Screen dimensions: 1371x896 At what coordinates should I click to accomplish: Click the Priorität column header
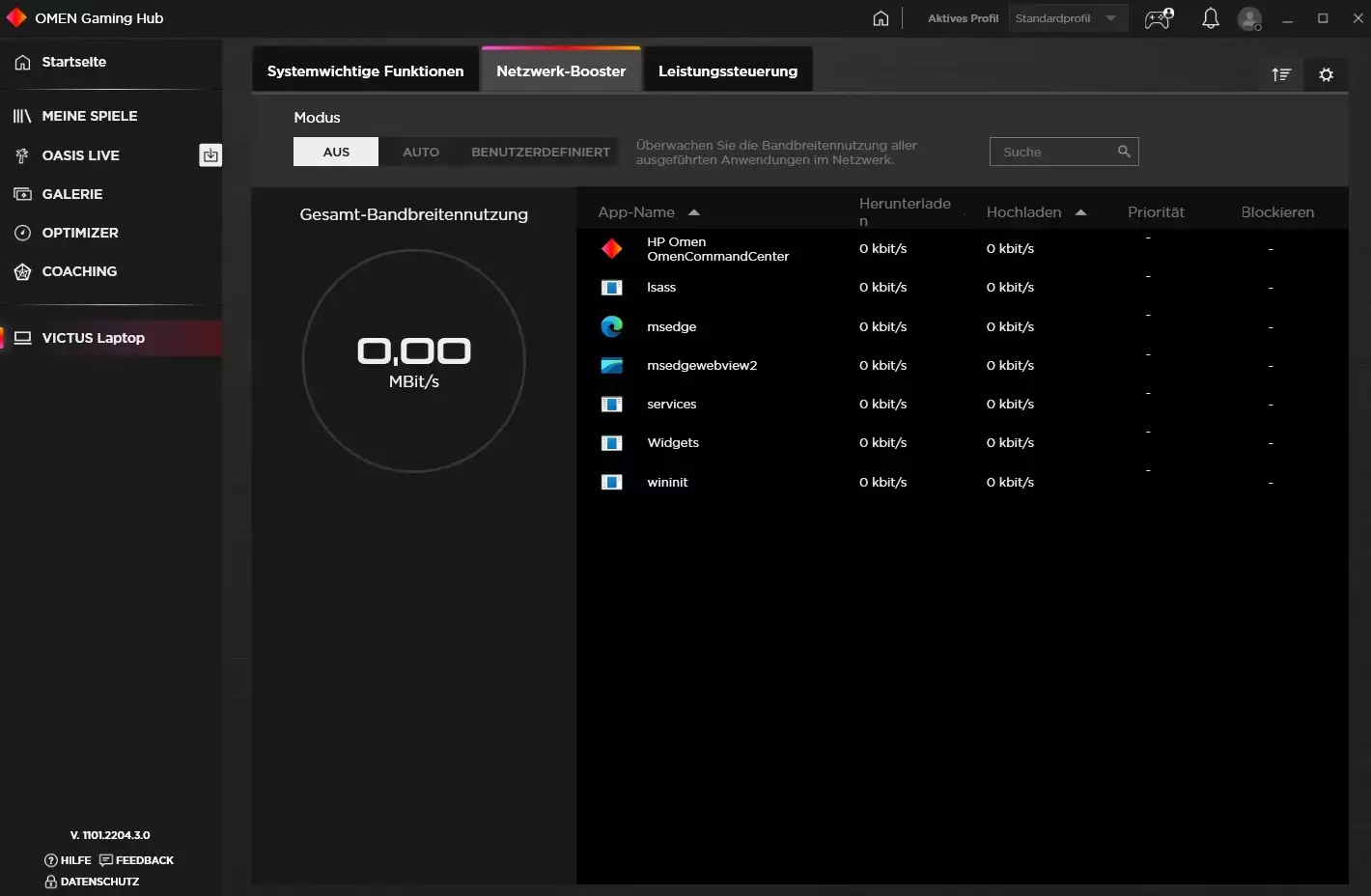1156,212
